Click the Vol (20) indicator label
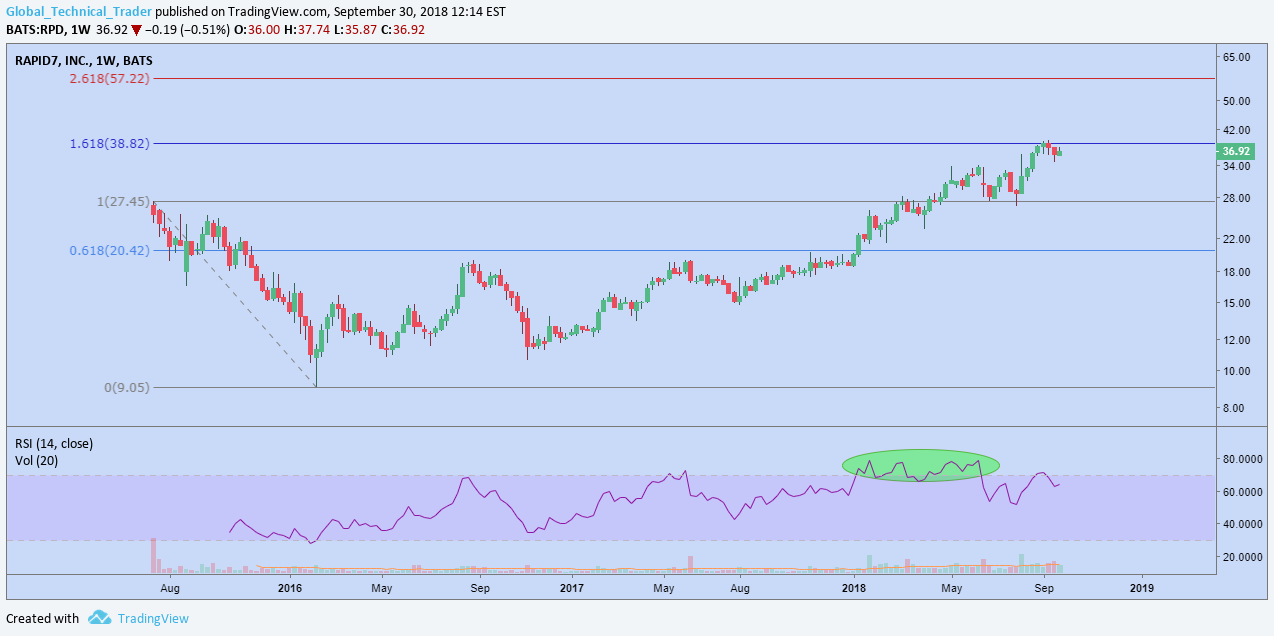 (x=36, y=460)
